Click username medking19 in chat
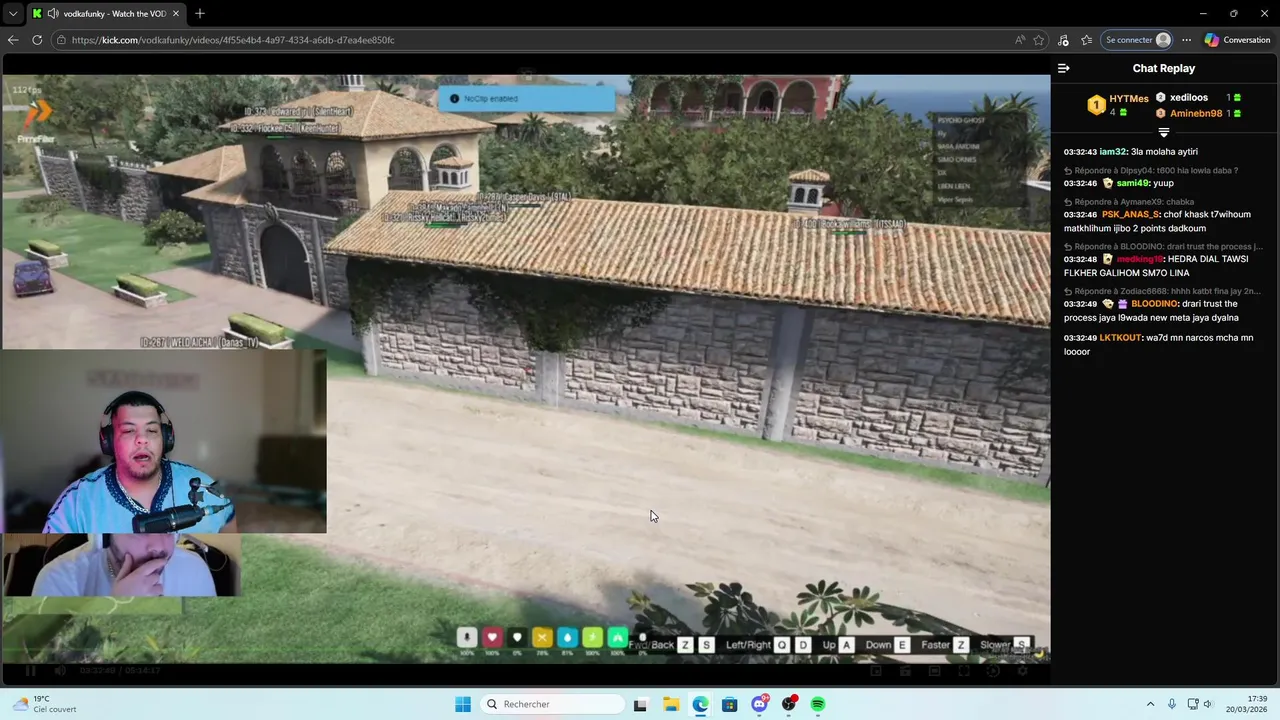 tap(1140, 259)
